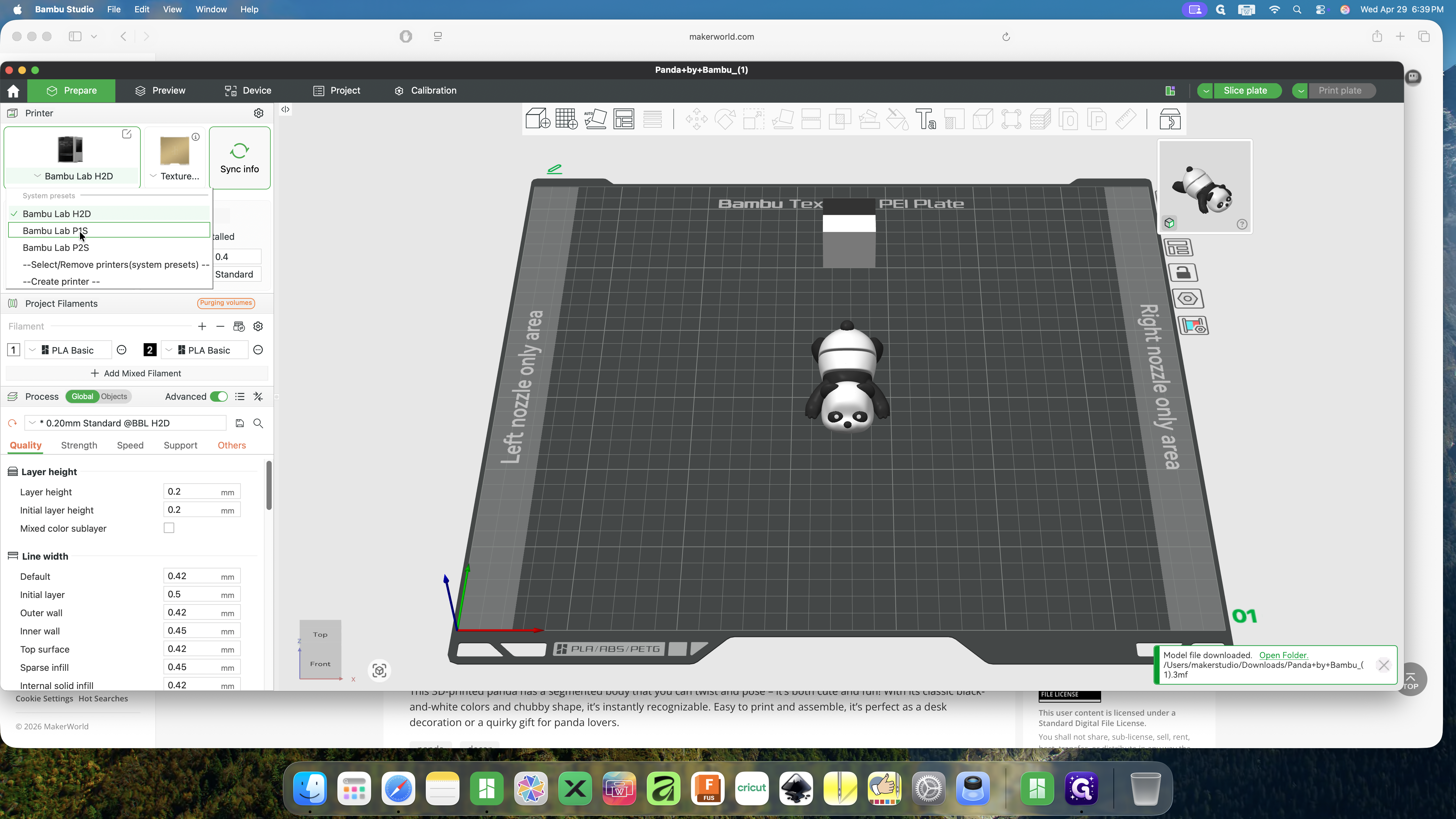1456x819 pixels.
Task: Click the search process settings icon
Action: pos(258,423)
